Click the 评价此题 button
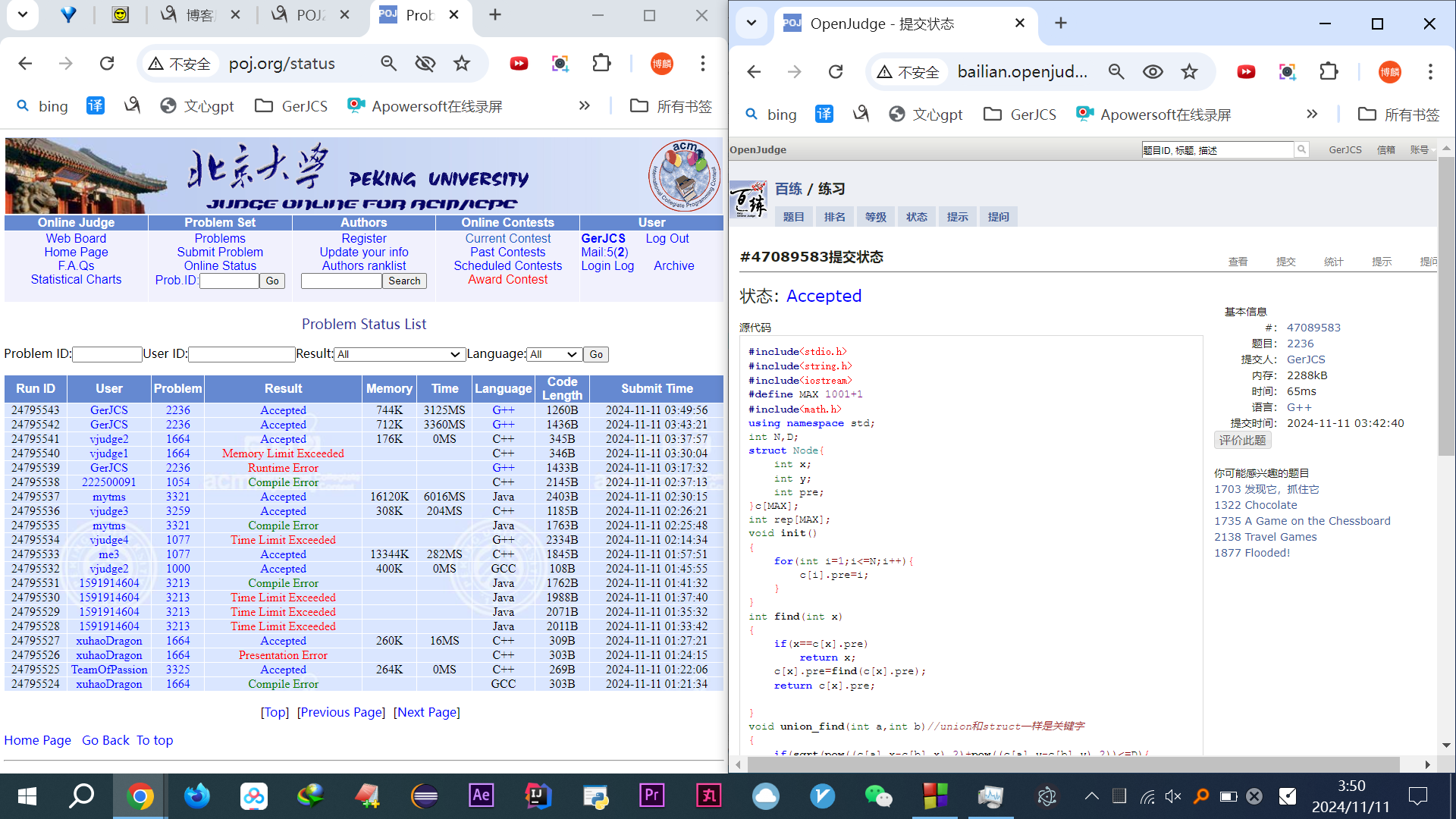Image resolution: width=1456 pixels, height=819 pixels. tap(1242, 440)
